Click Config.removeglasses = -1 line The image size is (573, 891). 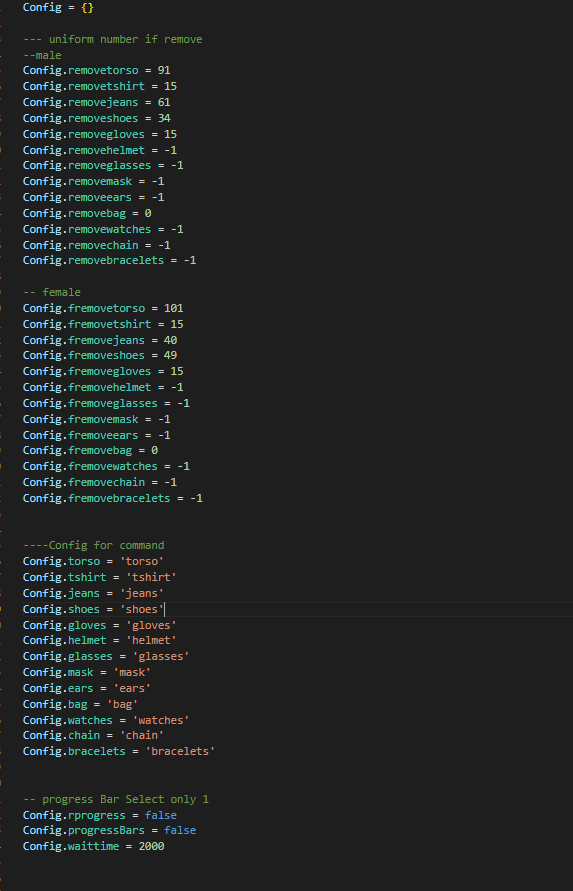(x=103, y=165)
